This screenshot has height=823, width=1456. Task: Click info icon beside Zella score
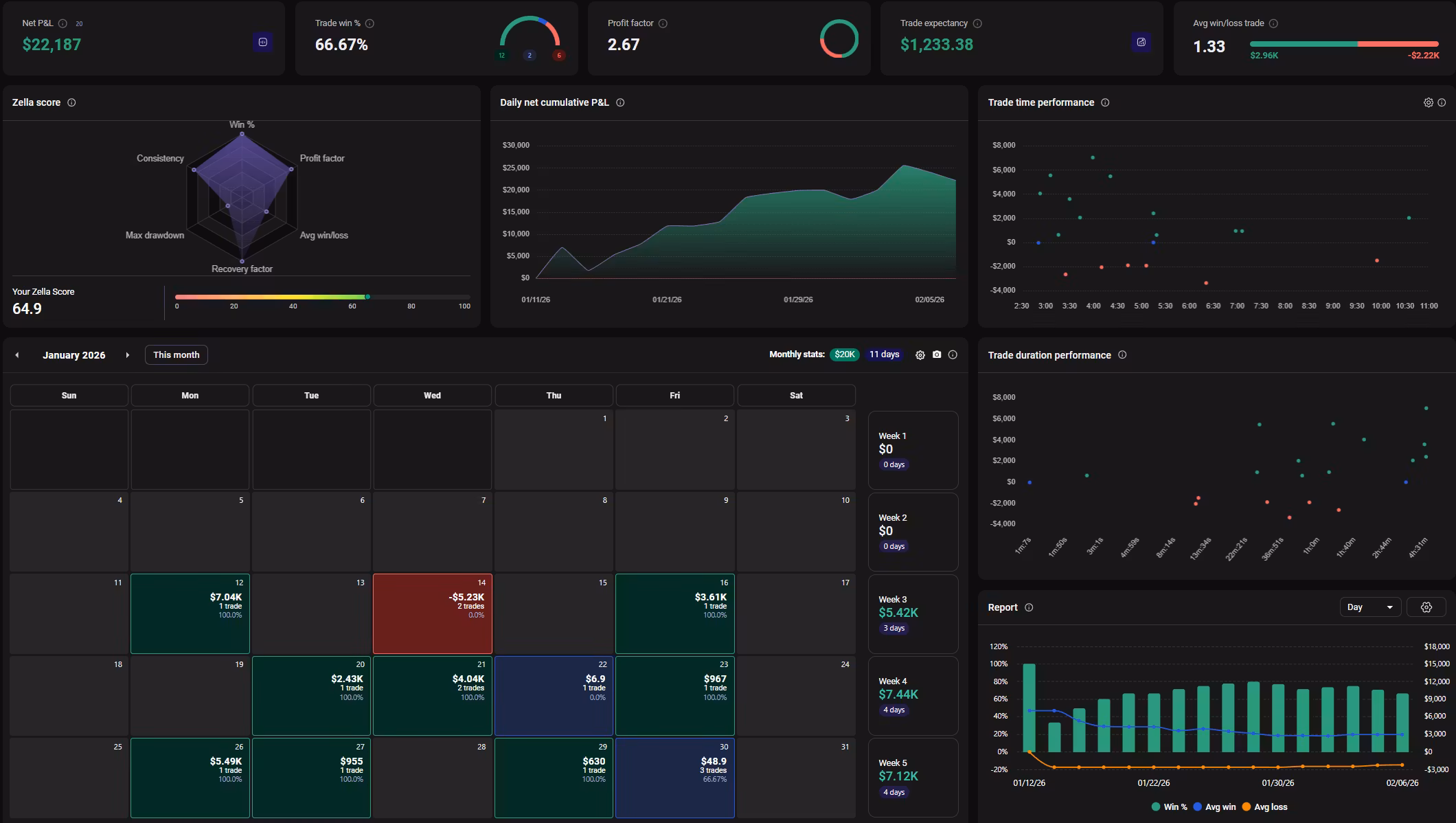pyautogui.click(x=71, y=102)
